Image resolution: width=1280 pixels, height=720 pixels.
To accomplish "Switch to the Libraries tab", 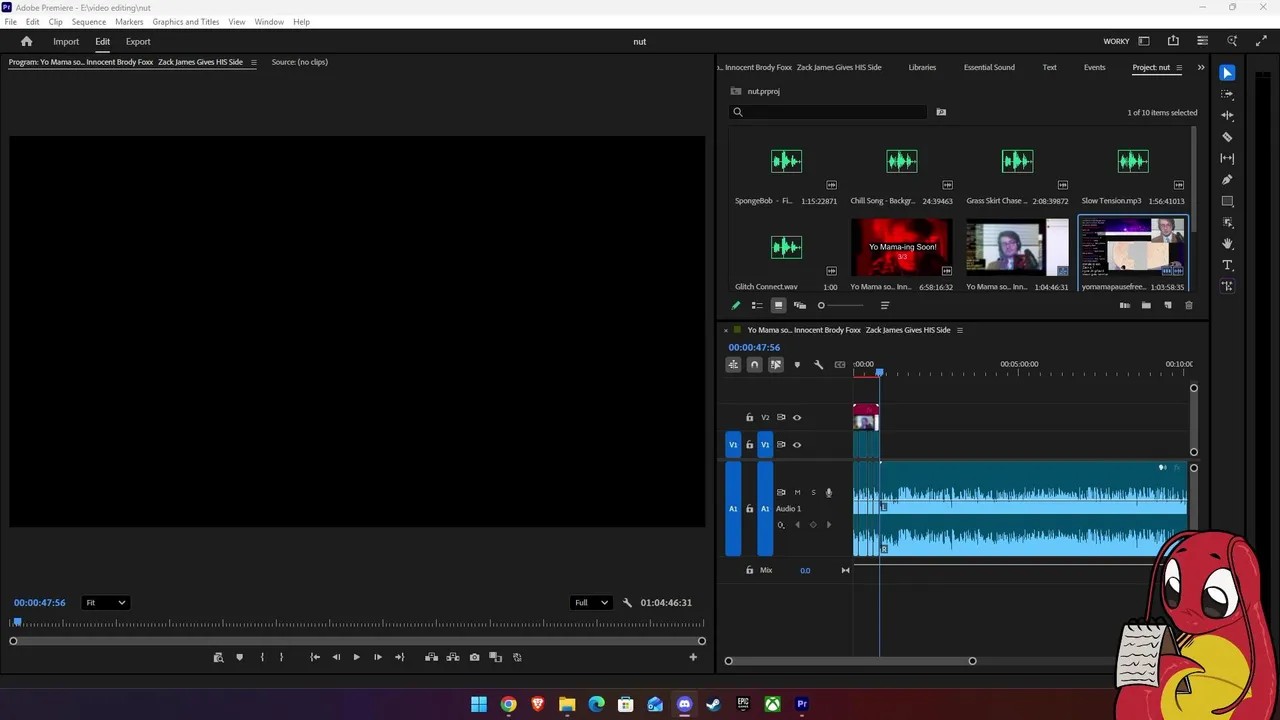I will 922,67.
